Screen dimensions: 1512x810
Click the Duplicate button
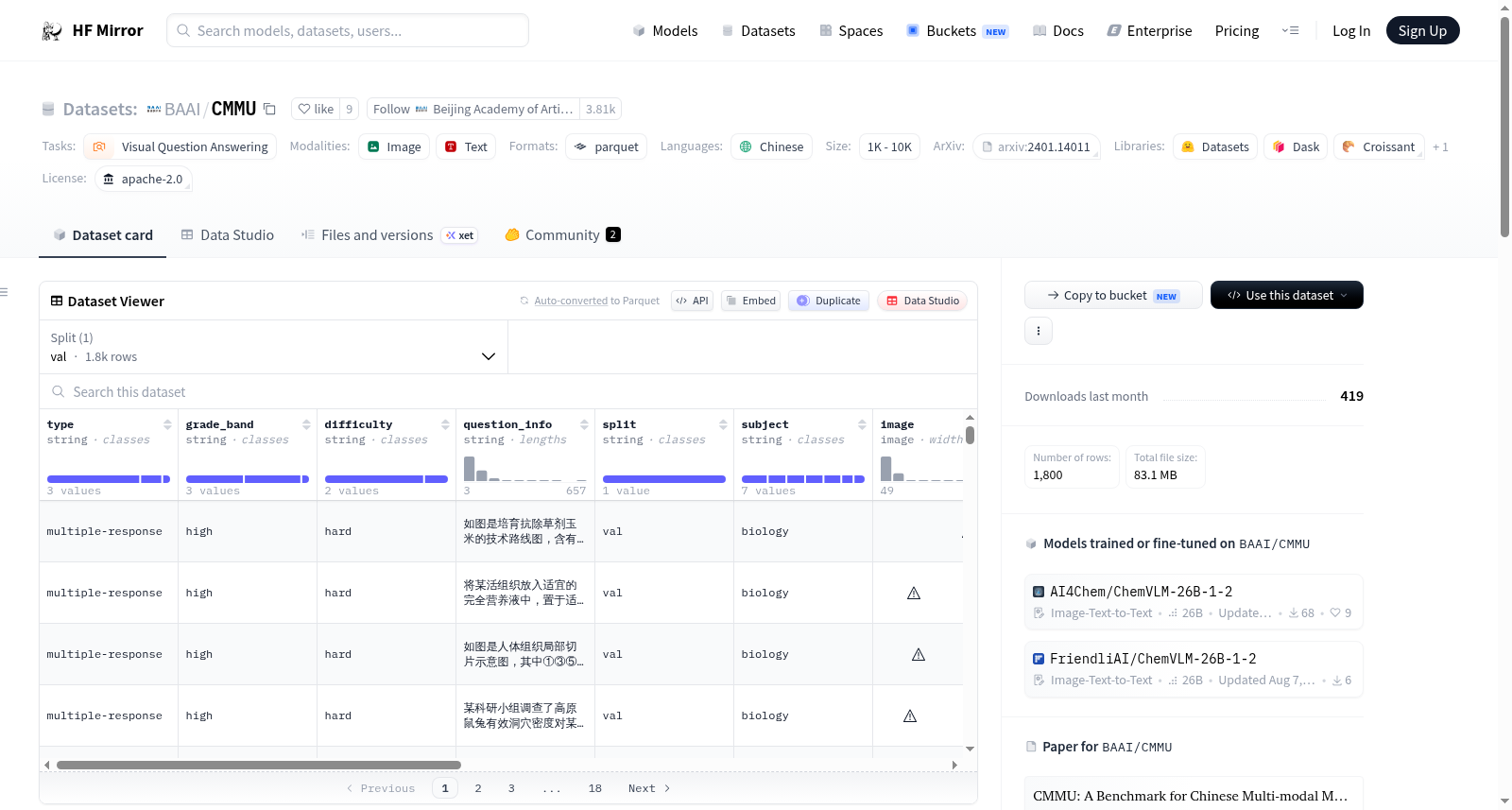click(x=829, y=301)
